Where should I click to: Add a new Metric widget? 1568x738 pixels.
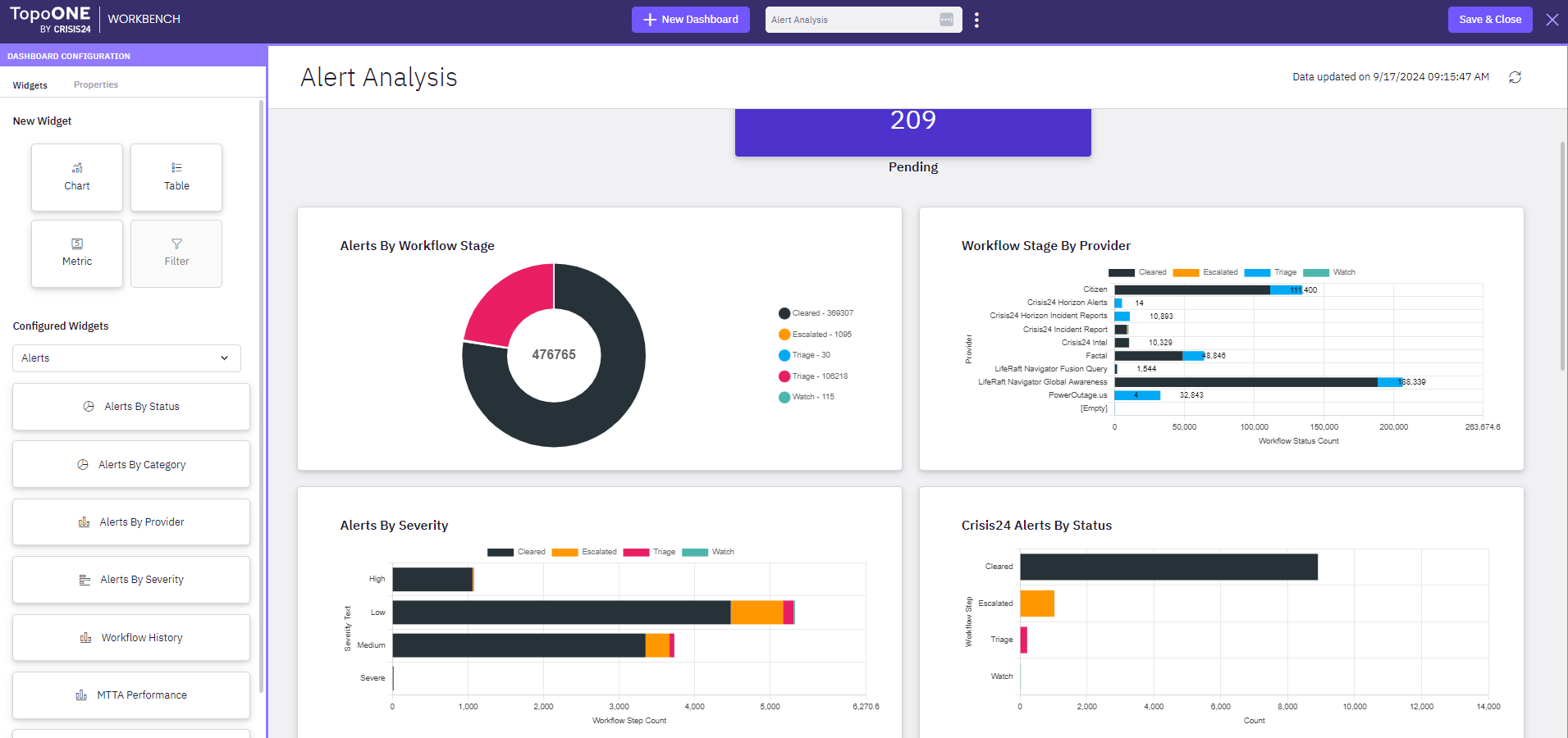tap(77, 253)
